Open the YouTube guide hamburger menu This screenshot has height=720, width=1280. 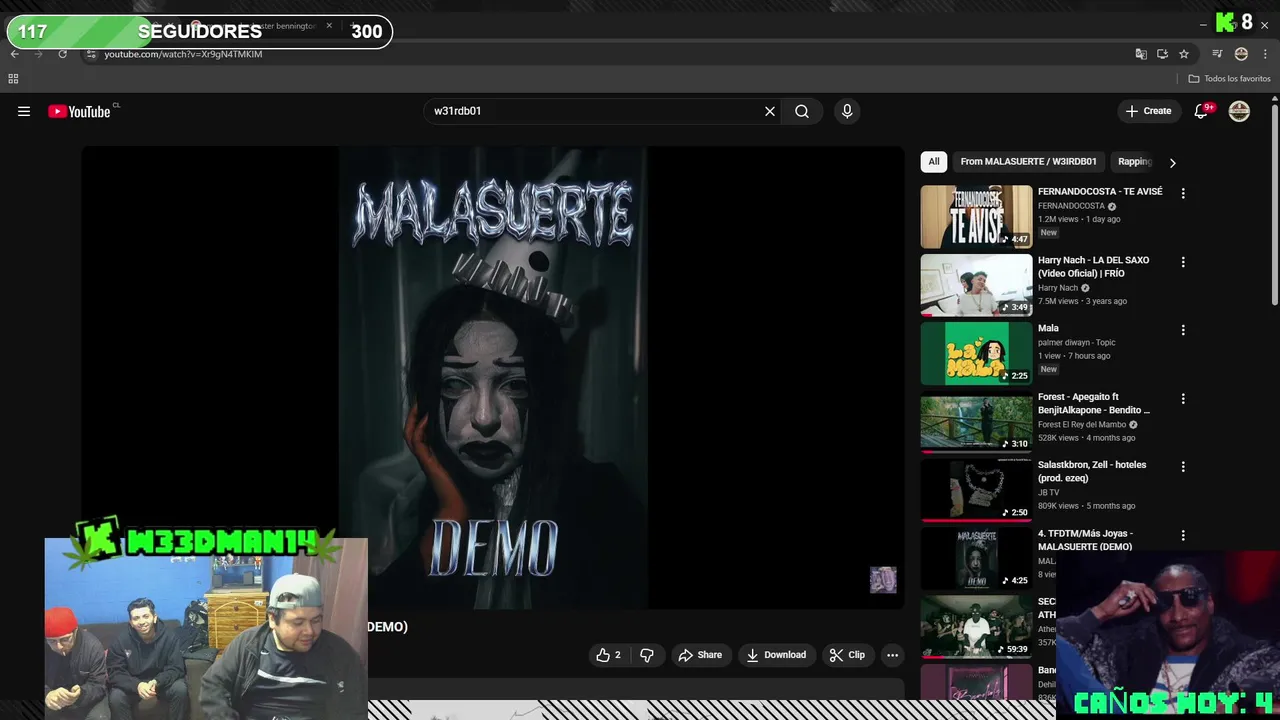[x=24, y=111]
